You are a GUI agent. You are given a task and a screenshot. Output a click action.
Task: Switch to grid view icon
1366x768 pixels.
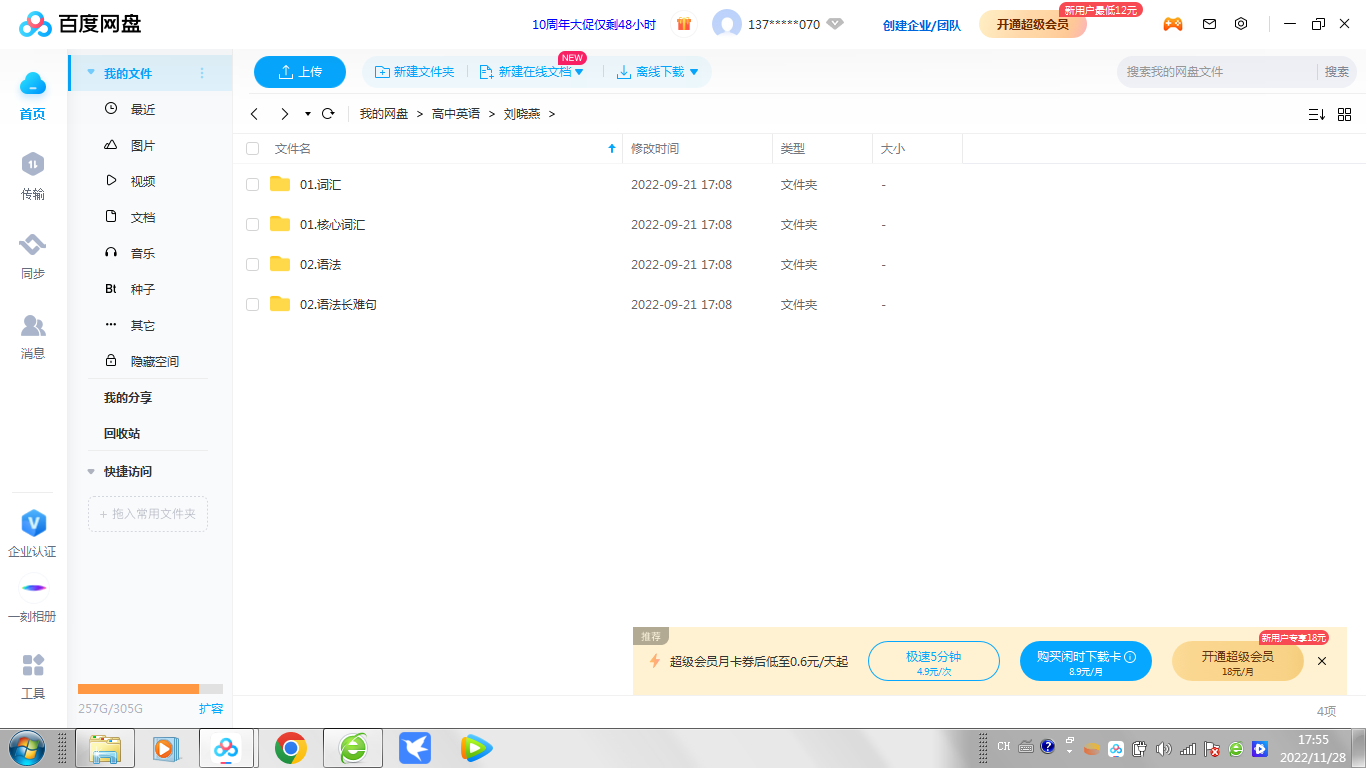pos(1344,114)
